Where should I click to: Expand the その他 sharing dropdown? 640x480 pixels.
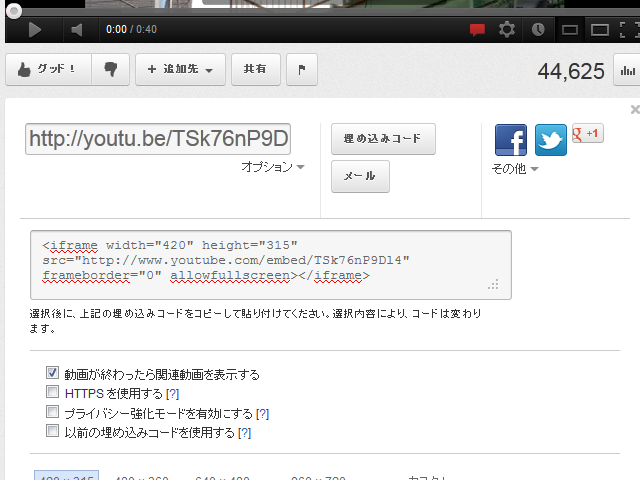pyautogui.click(x=514, y=169)
